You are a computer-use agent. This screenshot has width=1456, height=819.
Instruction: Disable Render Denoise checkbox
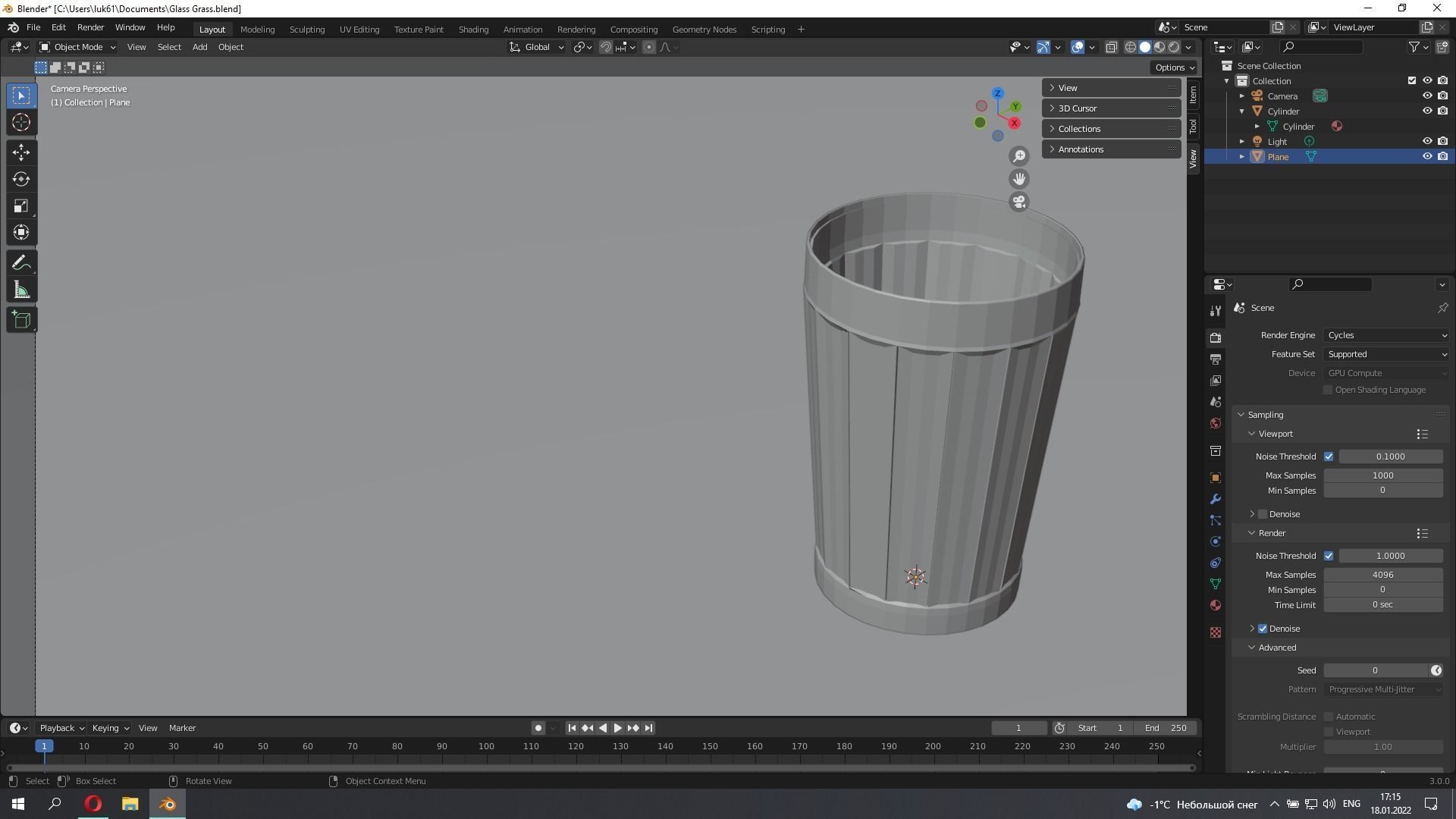1263,629
